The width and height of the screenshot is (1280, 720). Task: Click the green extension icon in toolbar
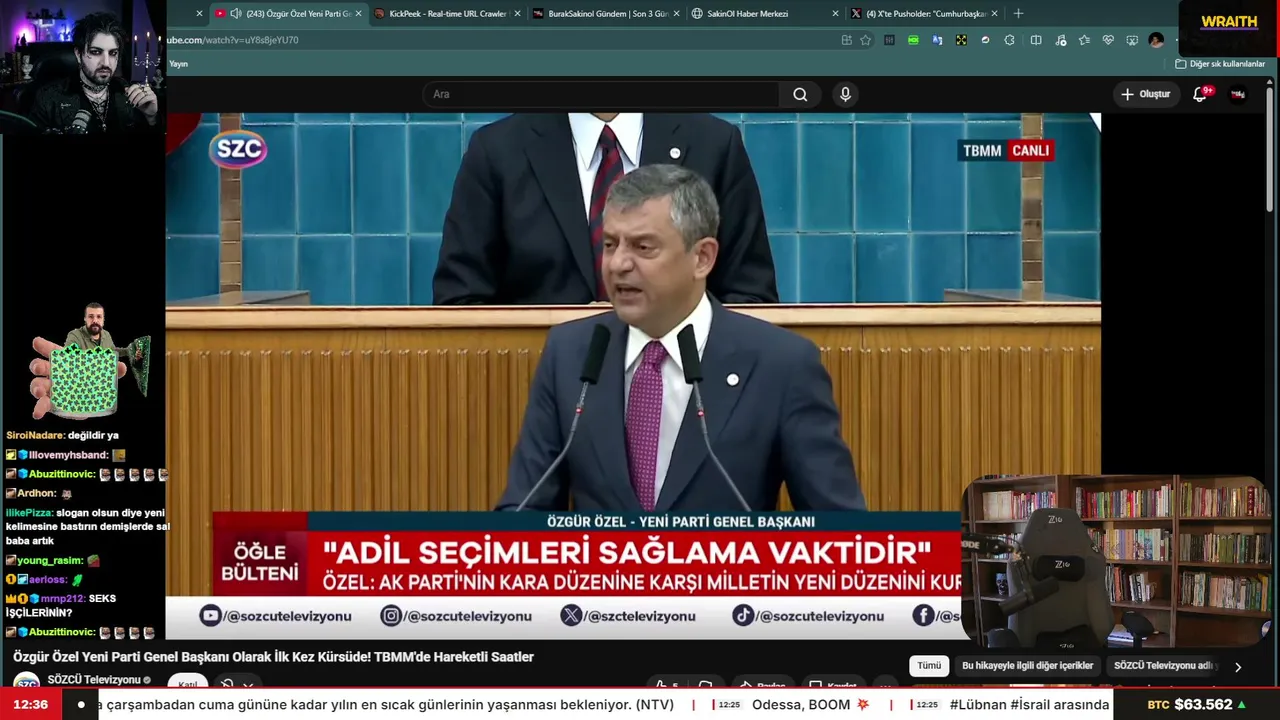tap(913, 40)
